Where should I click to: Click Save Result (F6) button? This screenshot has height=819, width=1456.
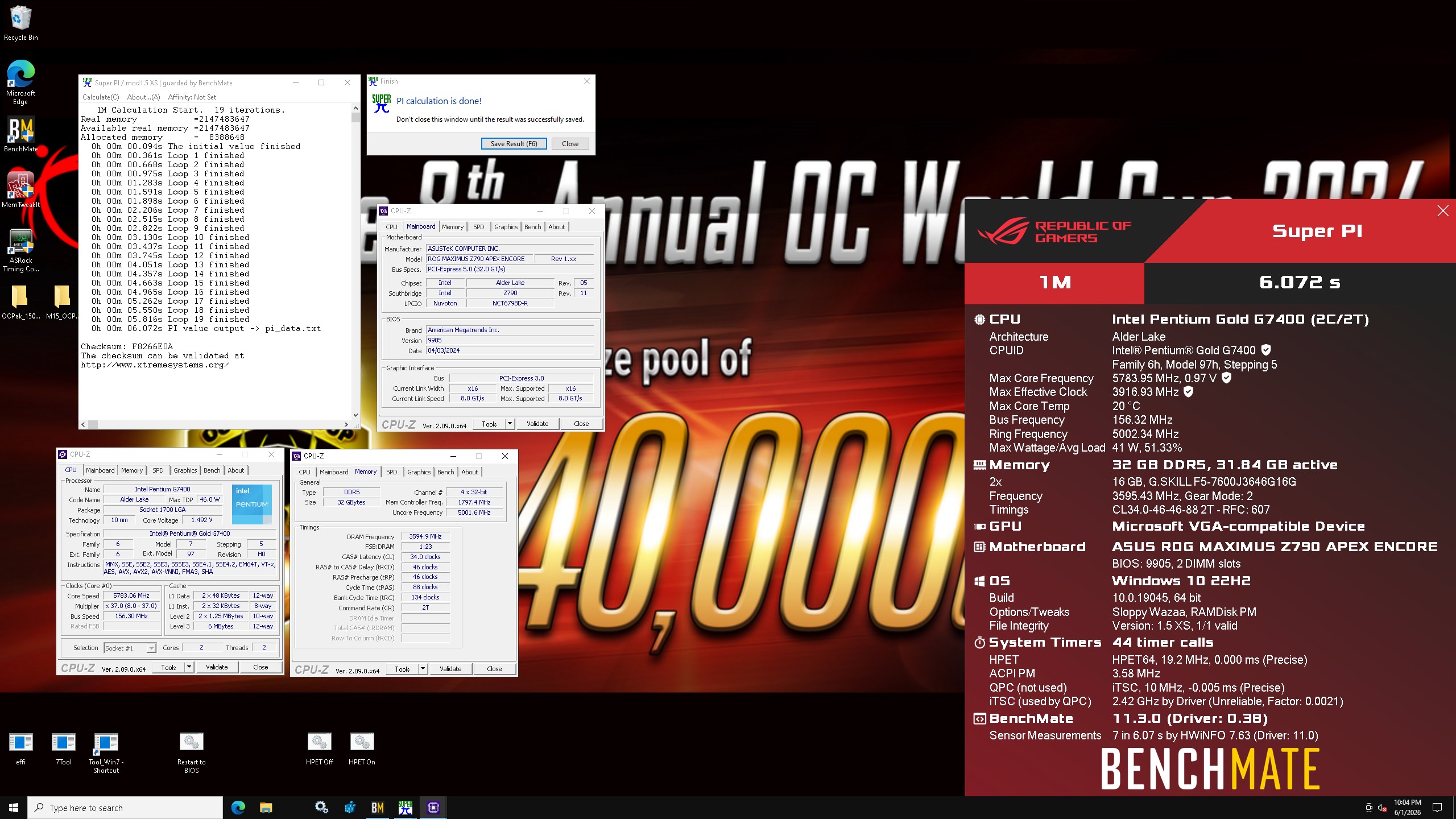(x=514, y=144)
